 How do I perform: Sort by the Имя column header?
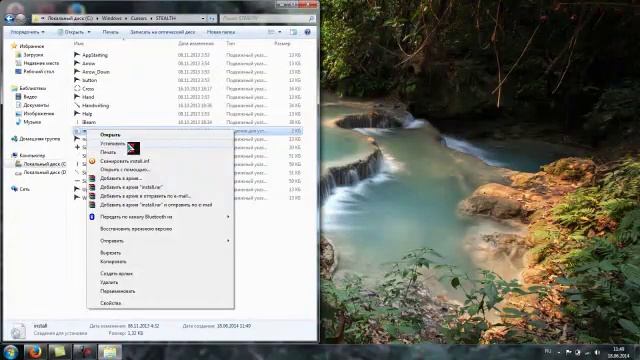(79, 43)
